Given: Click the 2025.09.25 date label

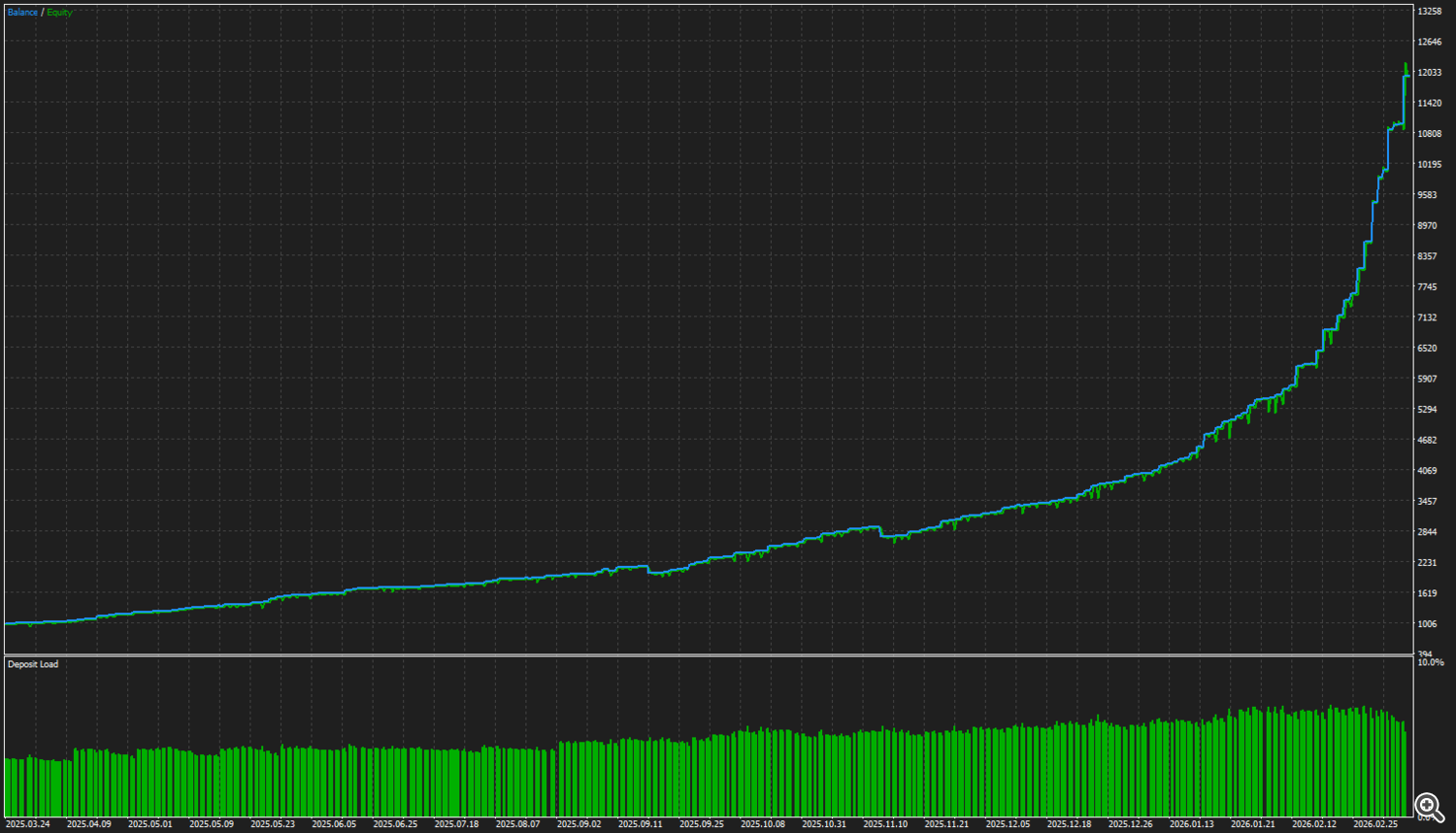Looking at the screenshot, I should pyautogui.click(x=701, y=824).
